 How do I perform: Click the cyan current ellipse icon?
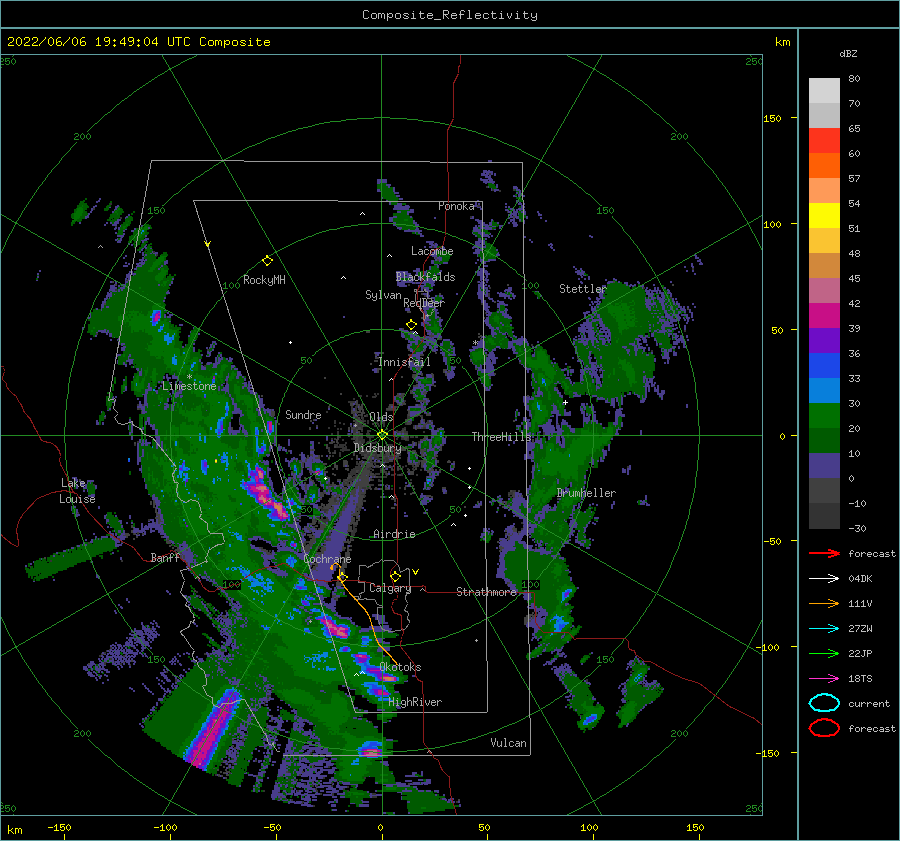[824, 703]
